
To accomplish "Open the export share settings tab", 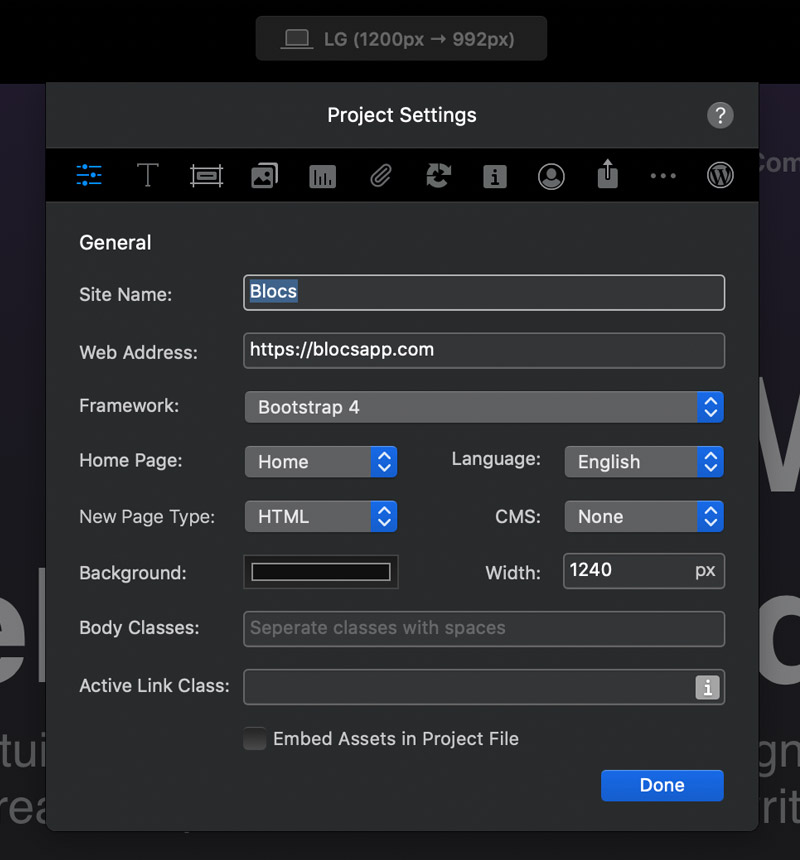I will click(608, 174).
